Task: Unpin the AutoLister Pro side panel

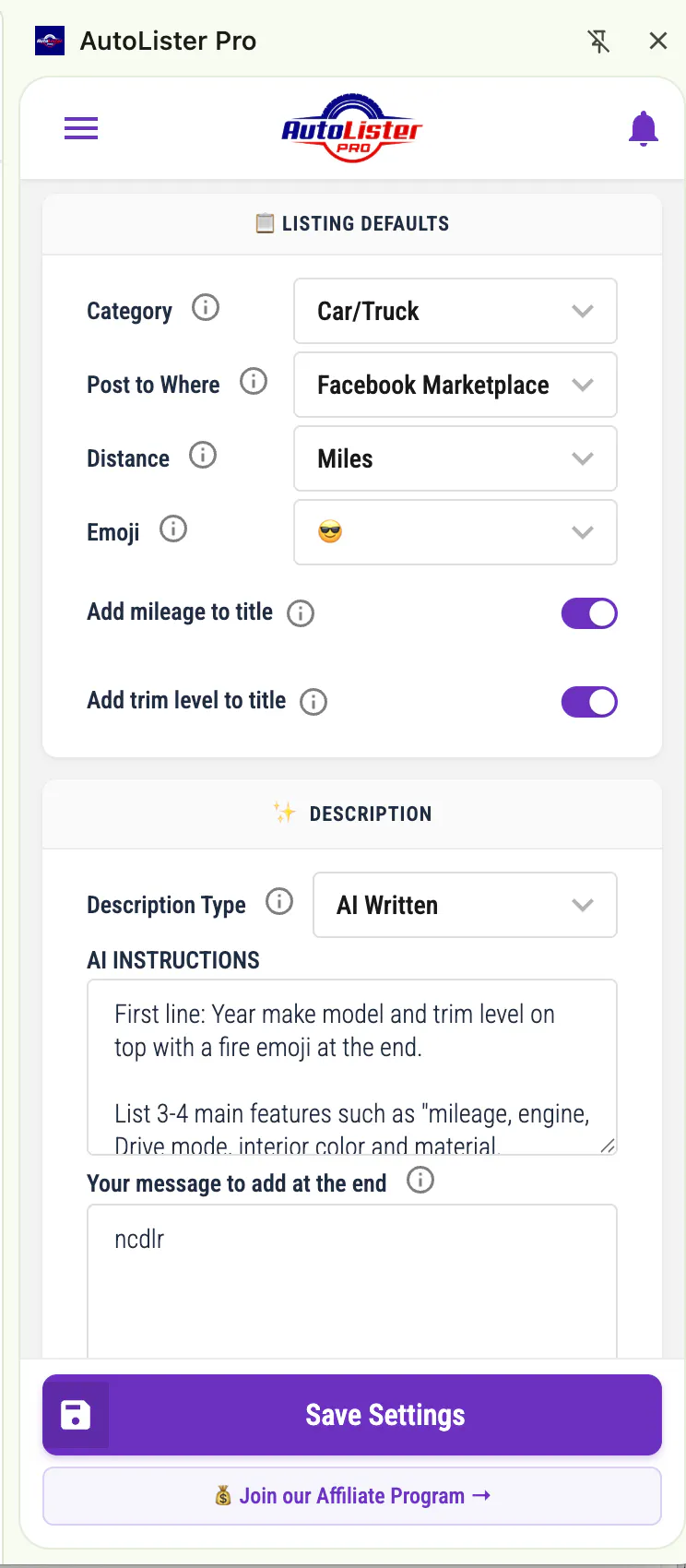Action: pyautogui.click(x=599, y=41)
